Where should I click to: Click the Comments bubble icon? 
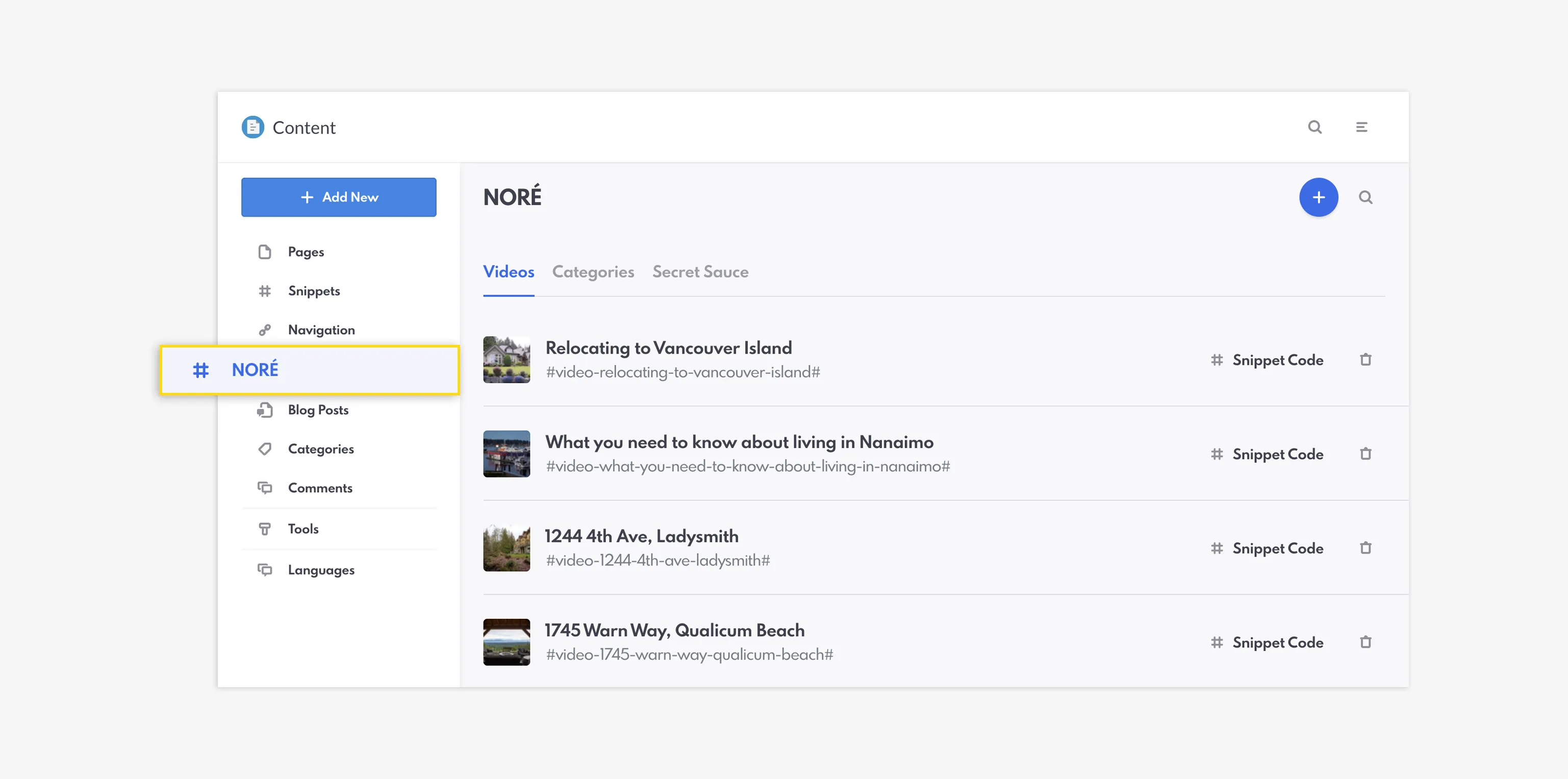[x=265, y=488]
